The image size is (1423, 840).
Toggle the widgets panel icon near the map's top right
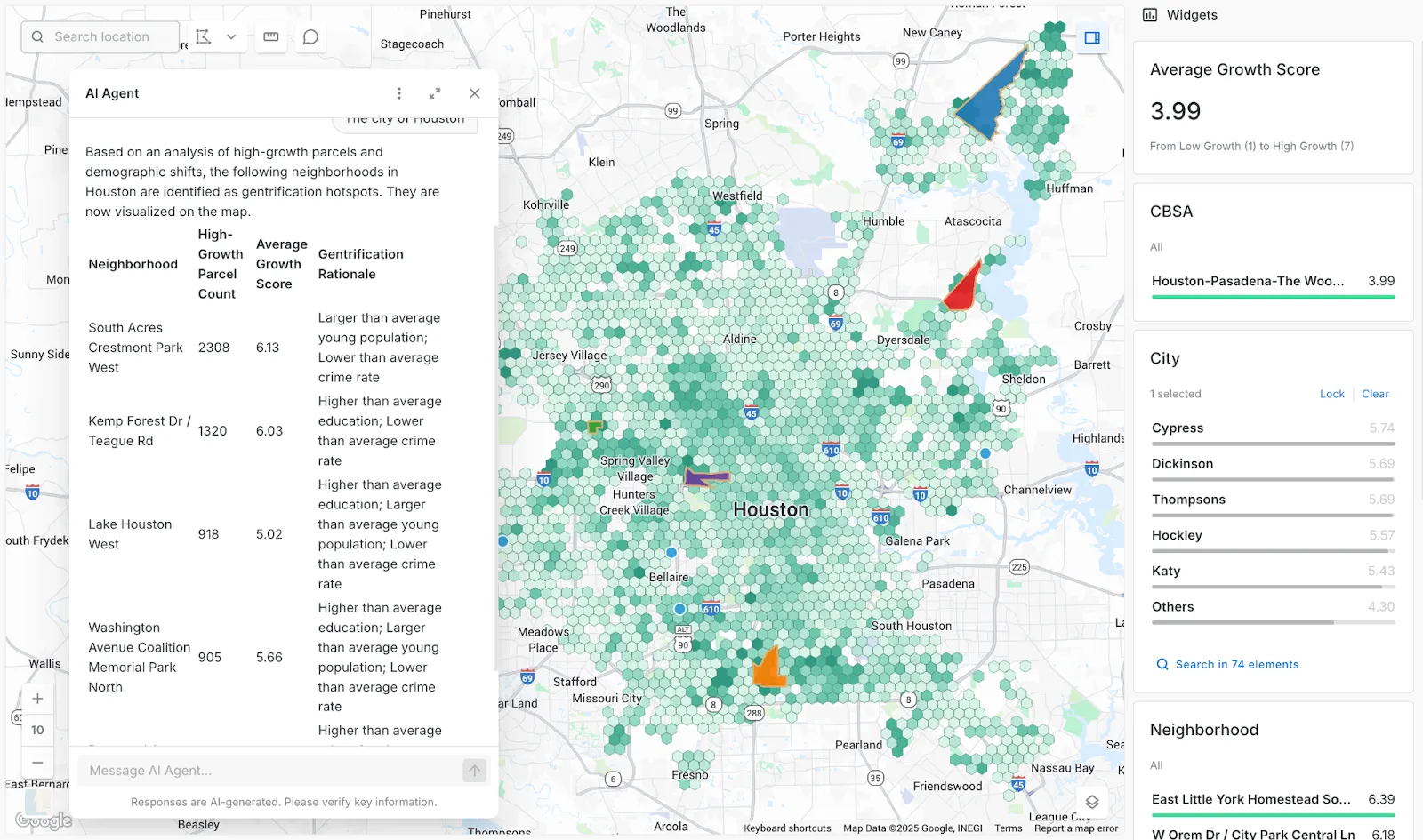tap(1092, 38)
